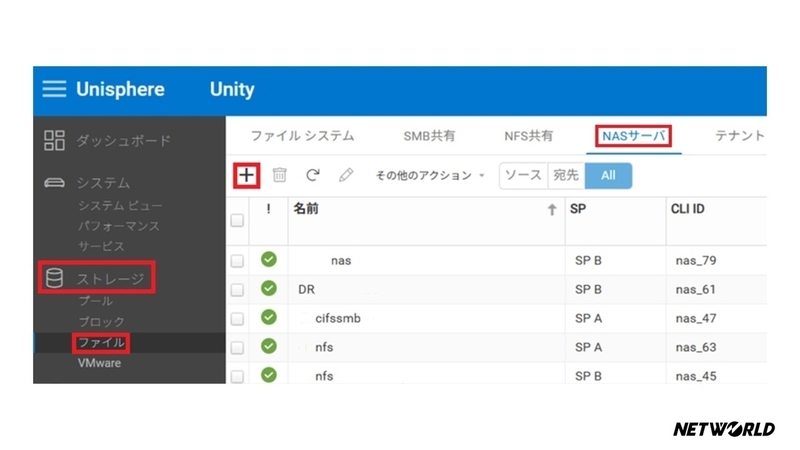Open システム in the sidebar
This screenshot has width=800, height=450.
(104, 183)
